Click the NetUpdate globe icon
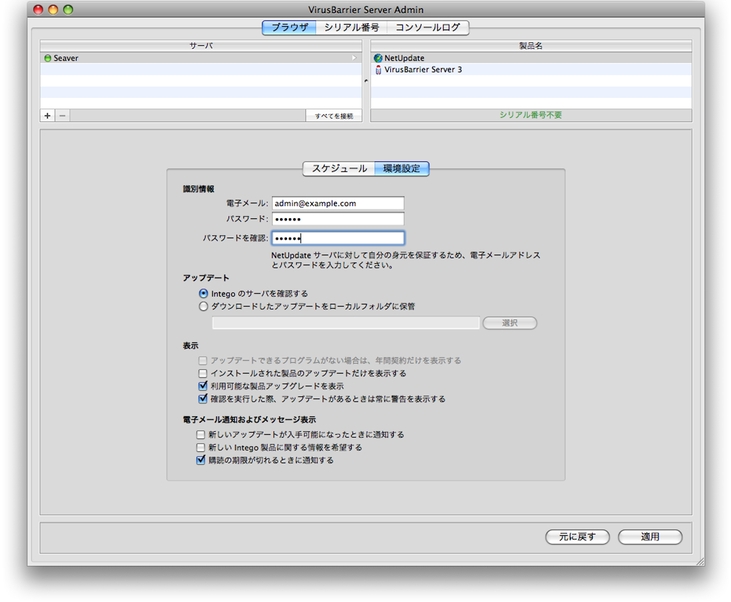The height and width of the screenshot is (602, 731). [378, 58]
